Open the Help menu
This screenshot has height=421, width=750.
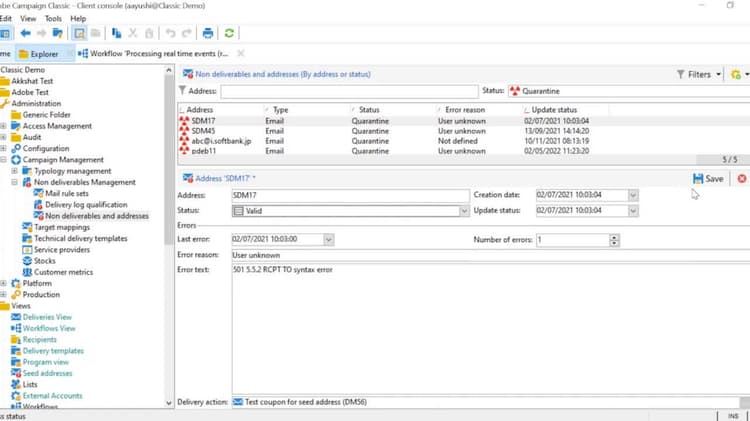(x=78, y=19)
